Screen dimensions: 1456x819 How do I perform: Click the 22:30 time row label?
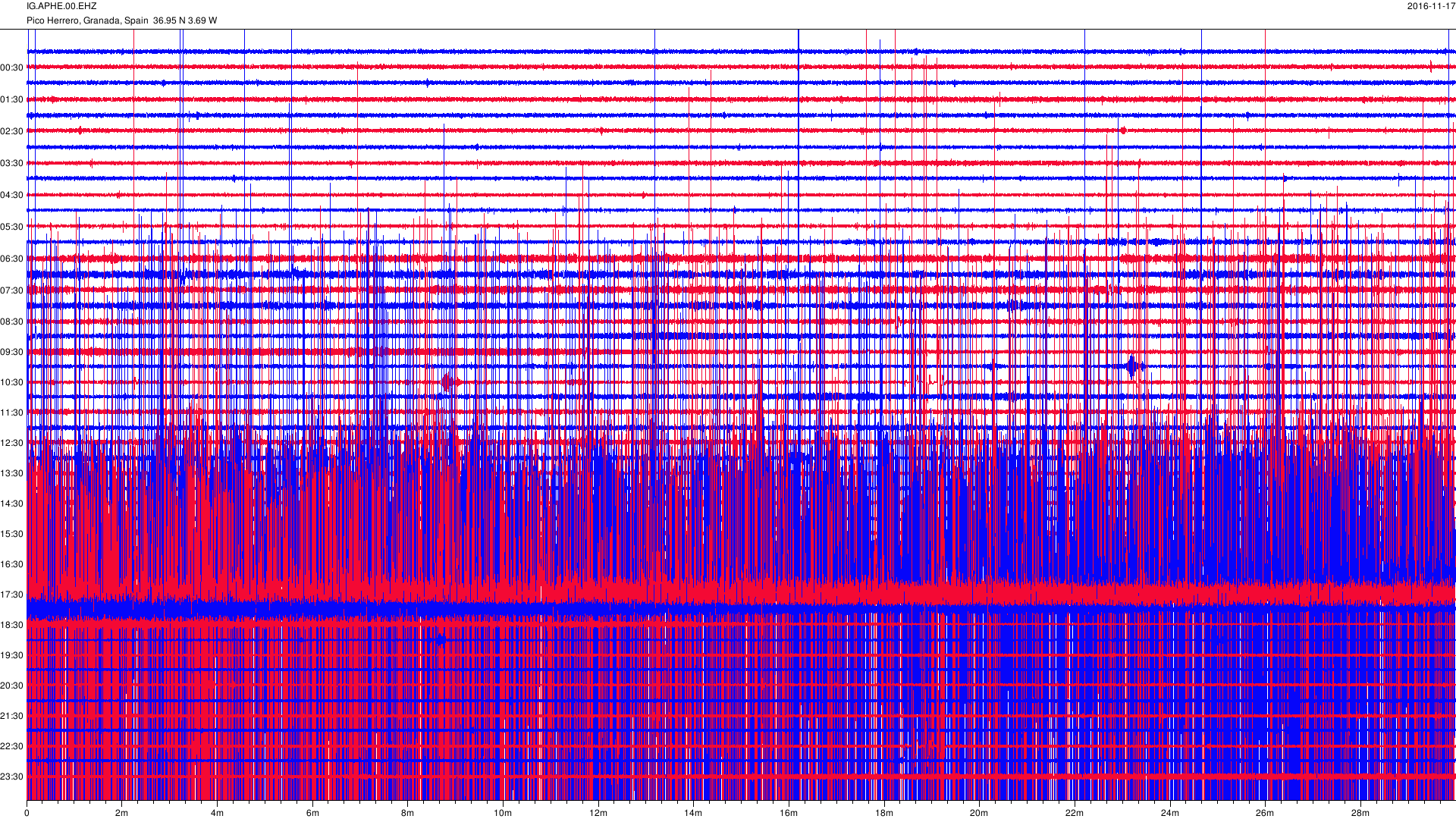[x=11, y=746]
